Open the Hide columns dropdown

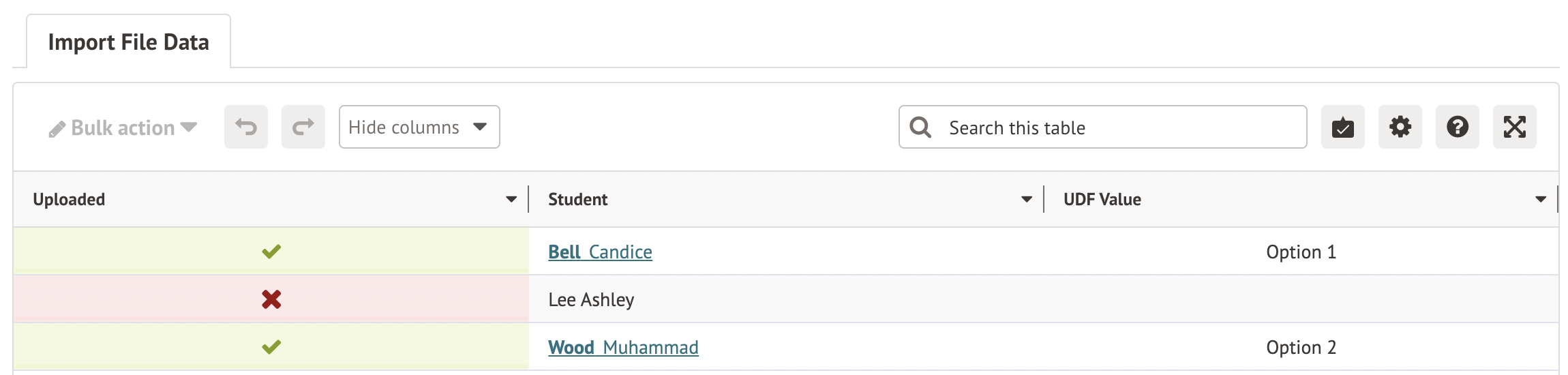(419, 127)
